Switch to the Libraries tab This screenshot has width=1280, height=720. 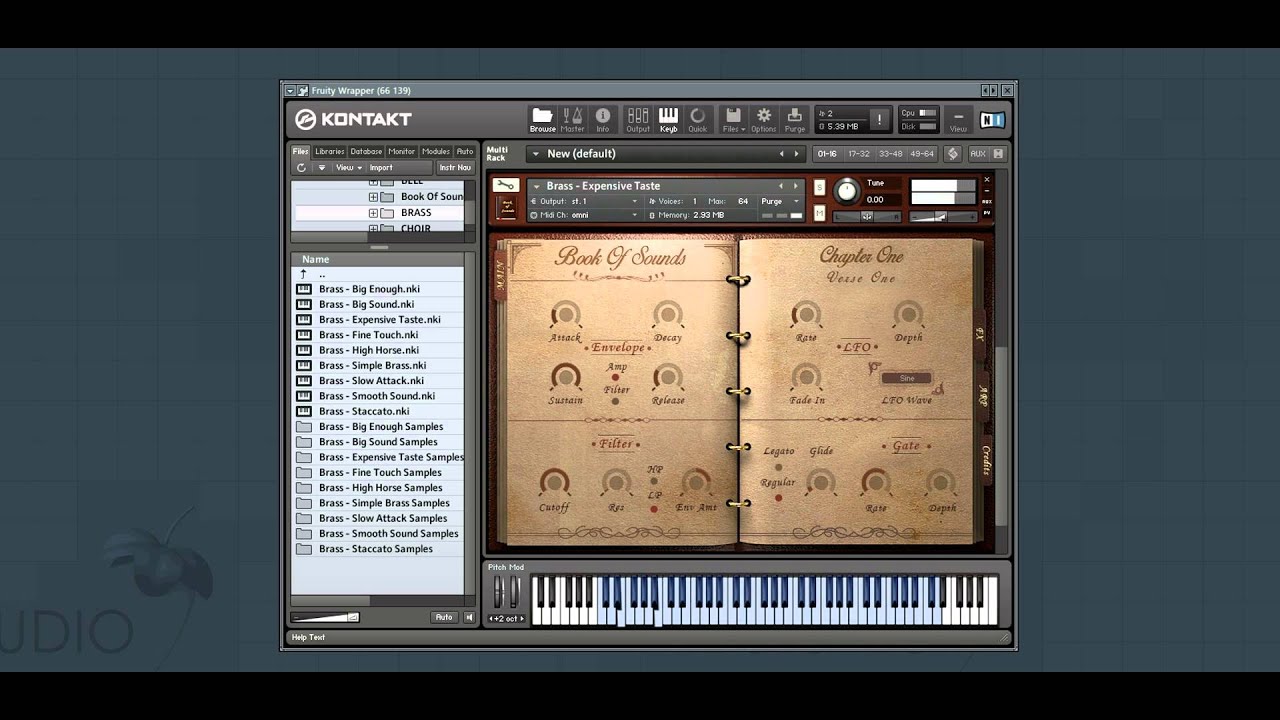(x=329, y=152)
